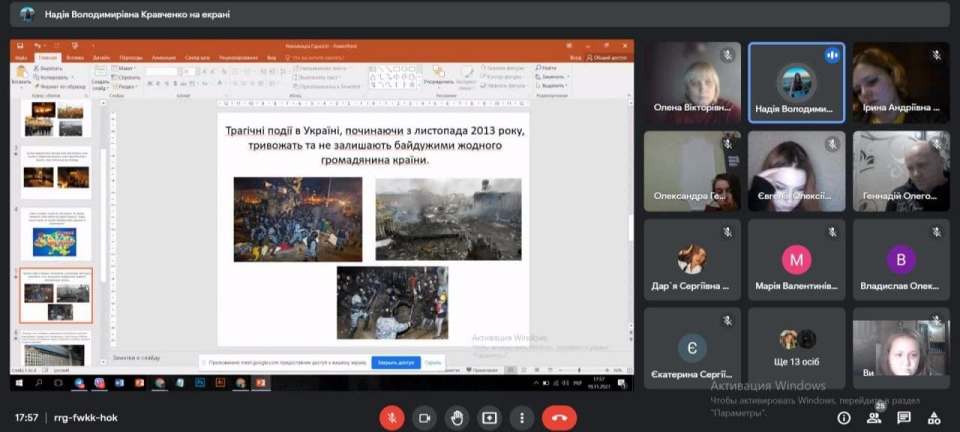Click the present screen icon
This screenshot has width=960, height=432.
click(x=489, y=417)
